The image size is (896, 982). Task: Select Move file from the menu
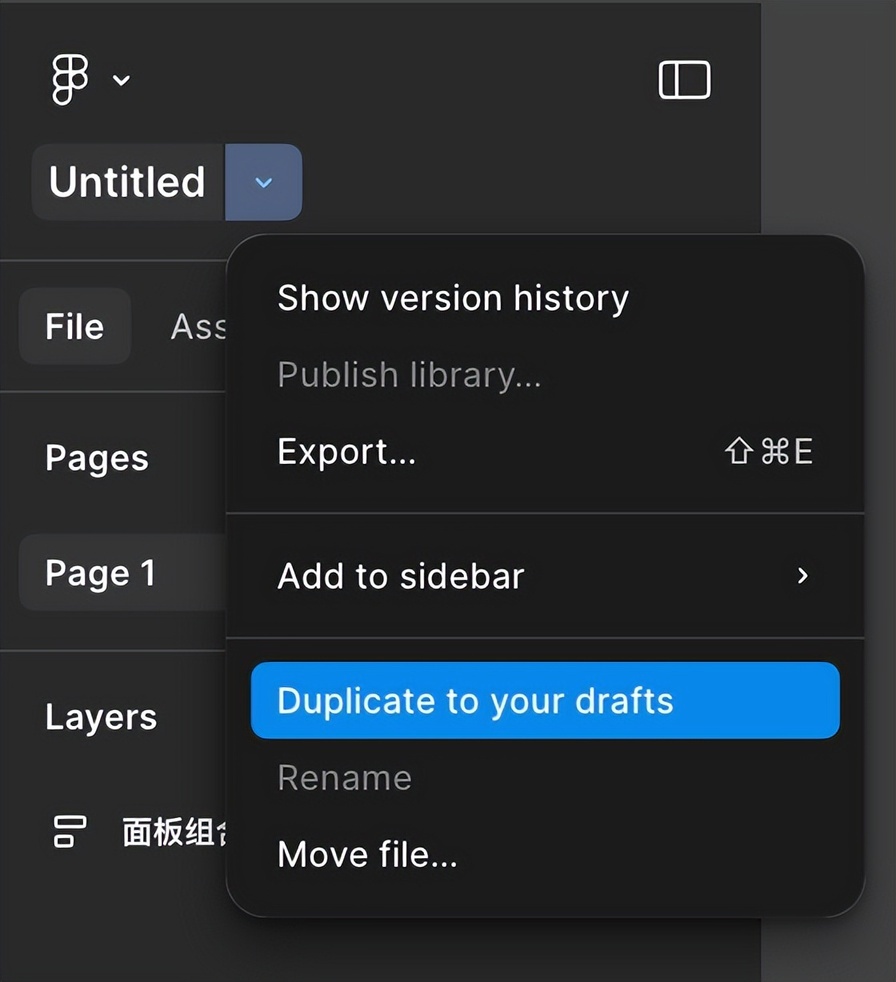pyautogui.click(x=367, y=855)
